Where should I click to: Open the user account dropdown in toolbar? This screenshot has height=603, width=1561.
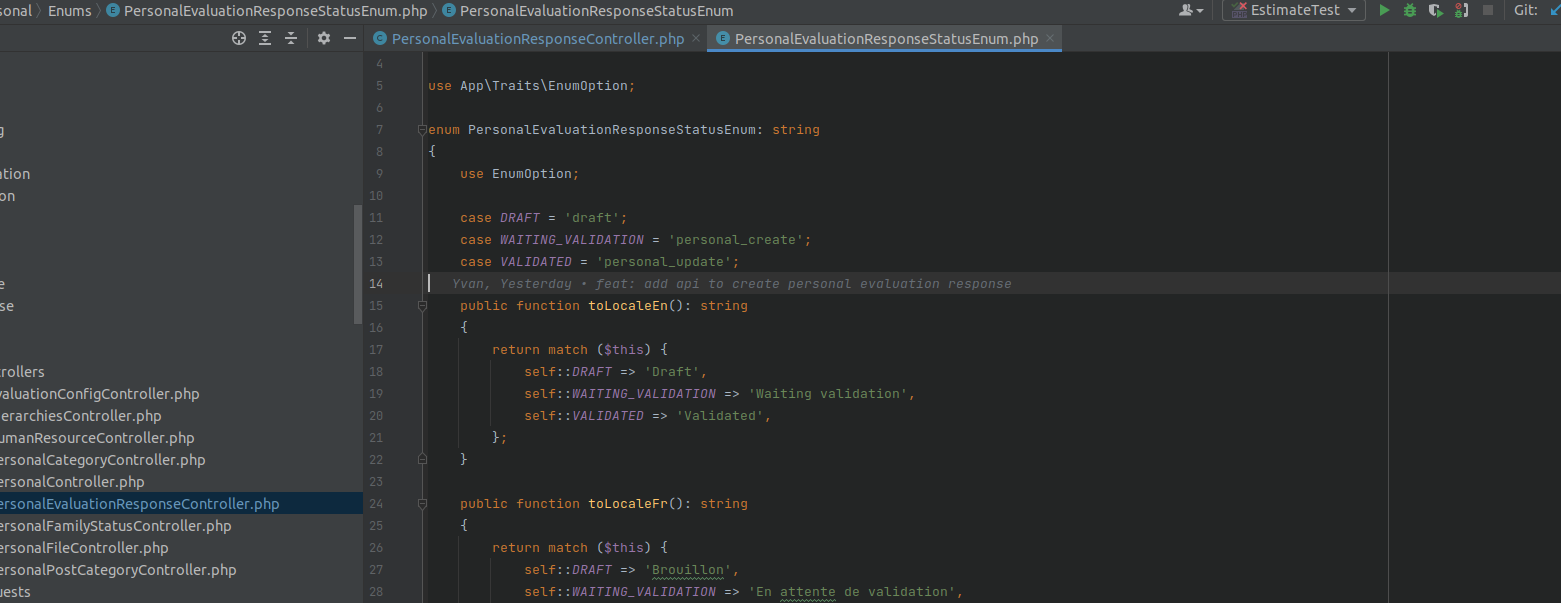1190,10
